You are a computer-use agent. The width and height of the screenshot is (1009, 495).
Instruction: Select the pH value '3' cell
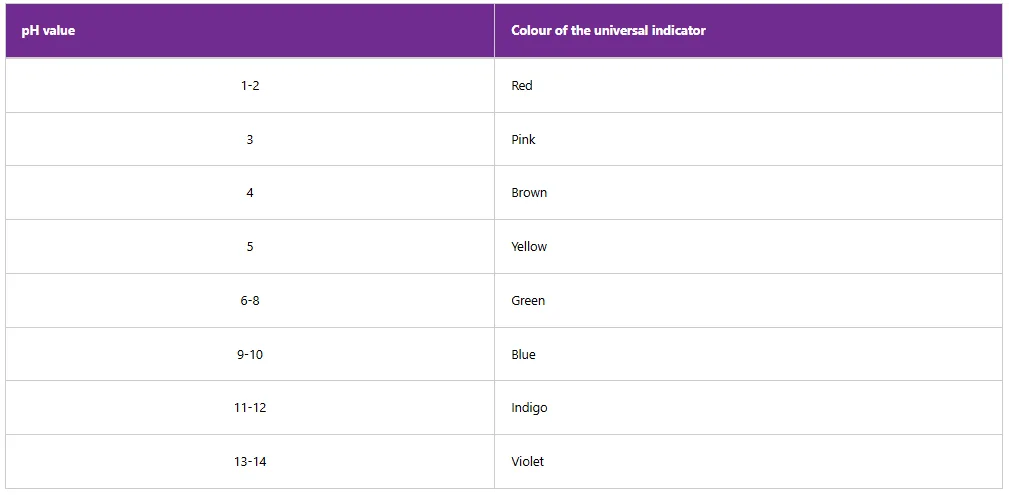[x=250, y=140]
